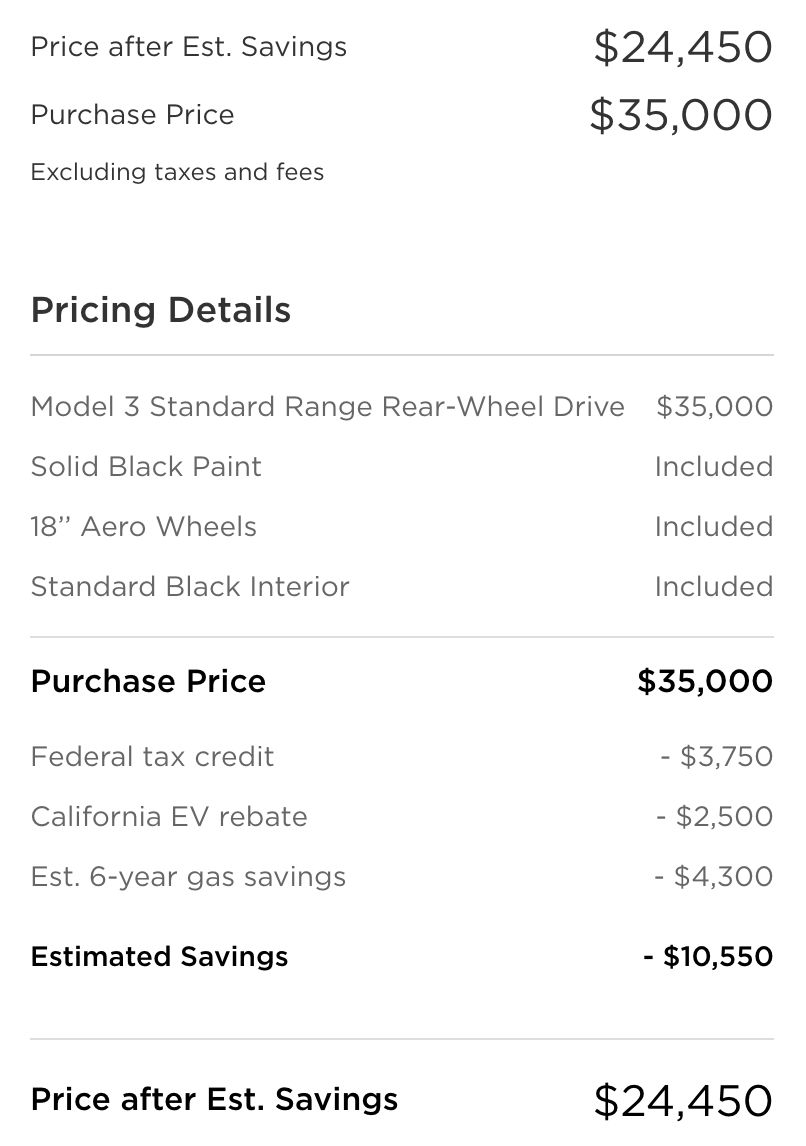806x1146 pixels.
Task: Click the top $35,000 purchase price value
Action: click(681, 115)
